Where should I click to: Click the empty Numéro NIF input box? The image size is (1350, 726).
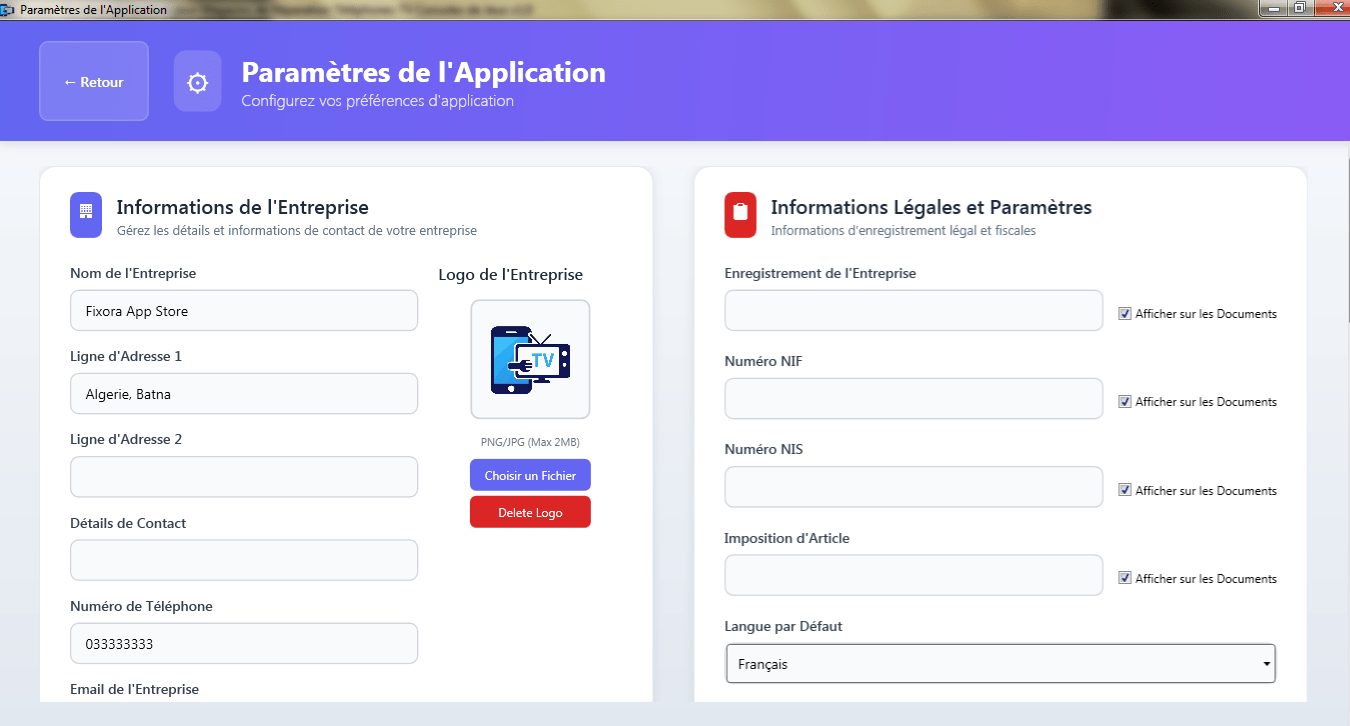pos(913,398)
